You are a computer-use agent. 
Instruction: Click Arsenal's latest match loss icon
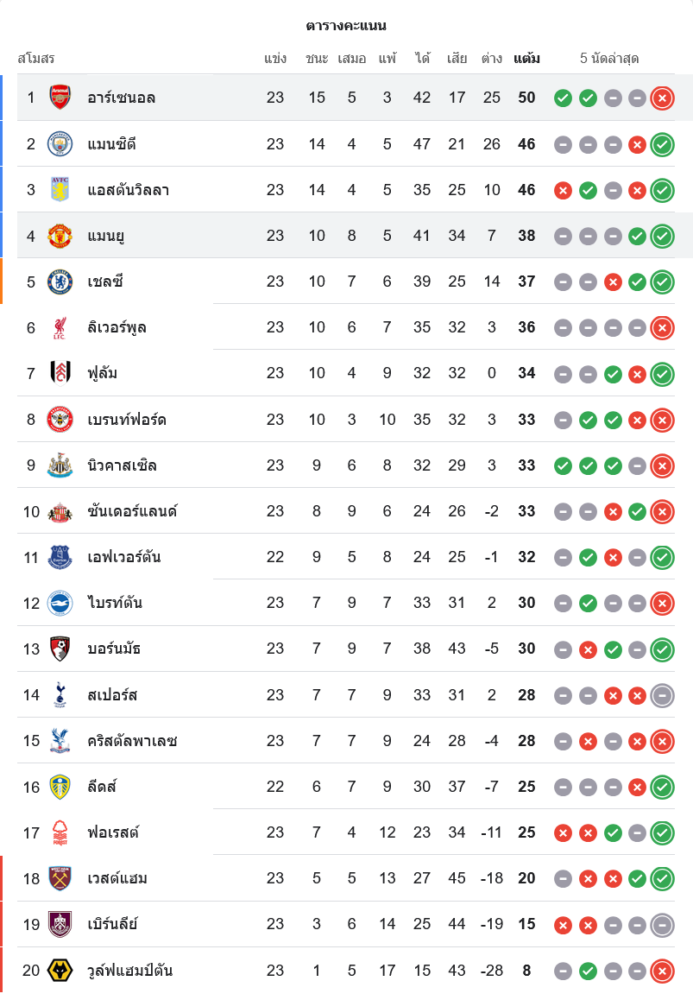[661, 98]
